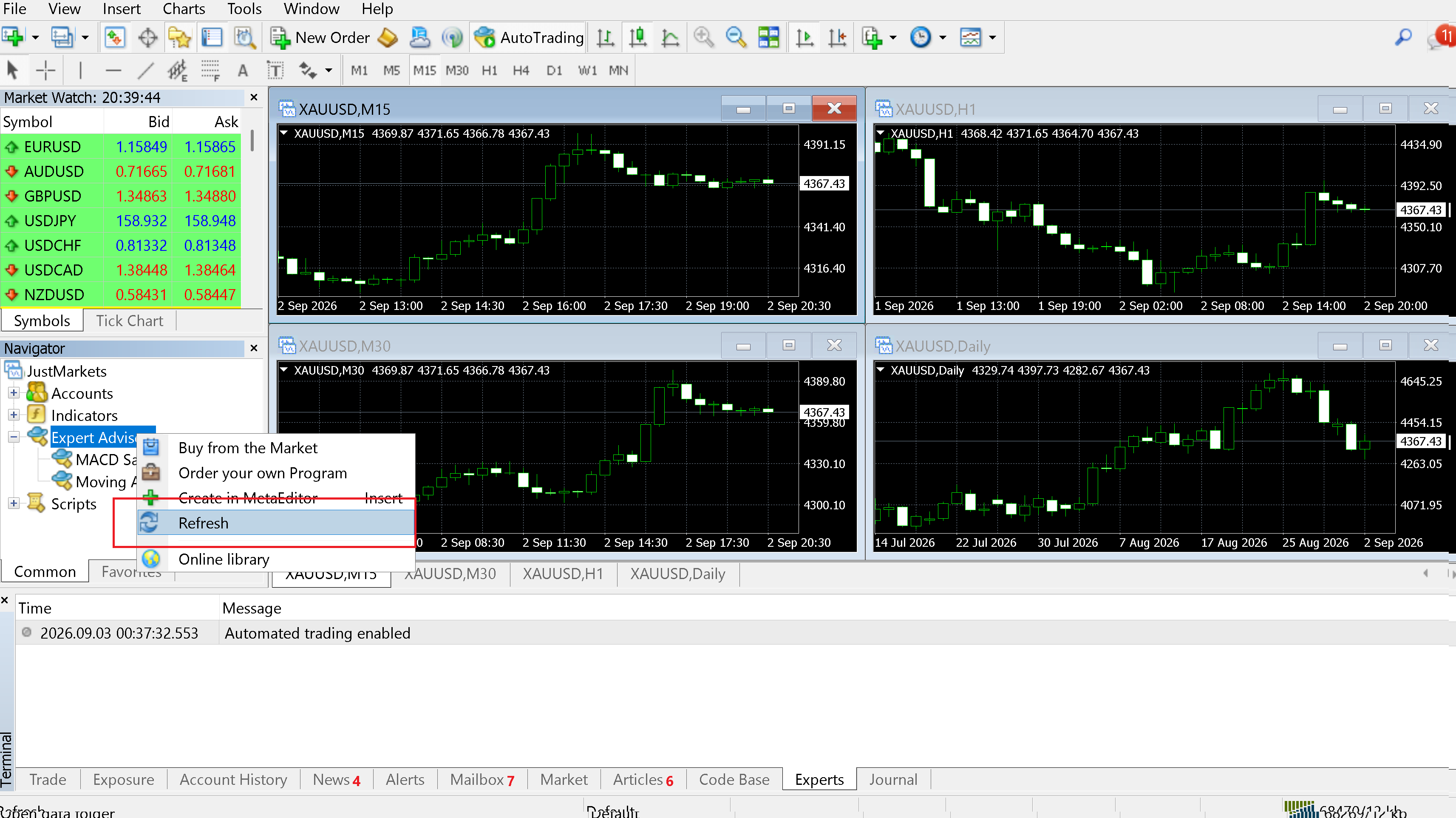Click the zoom out magnifier icon
The image size is (1456, 818).
[x=736, y=37]
